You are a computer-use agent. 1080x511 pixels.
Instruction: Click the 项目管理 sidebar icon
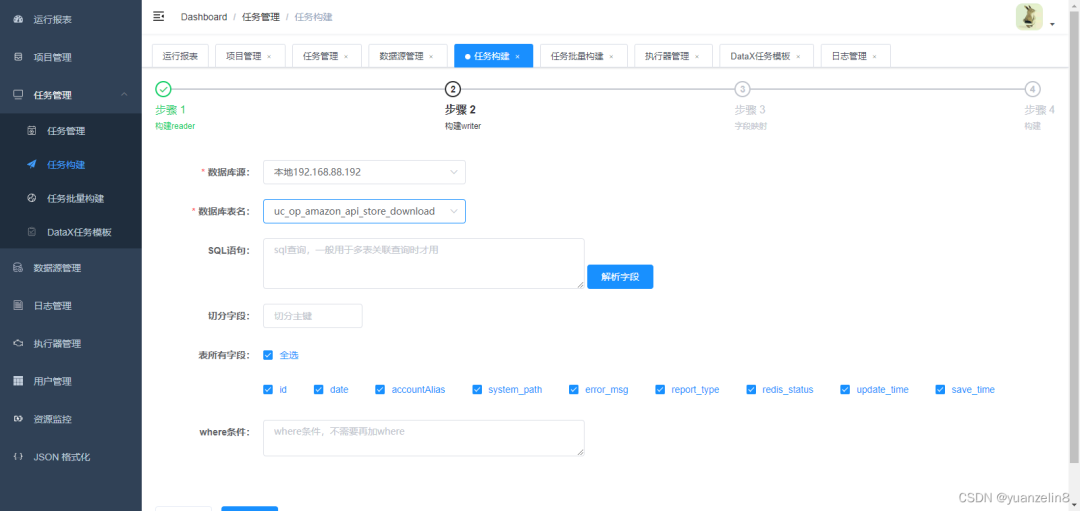click(x=18, y=57)
